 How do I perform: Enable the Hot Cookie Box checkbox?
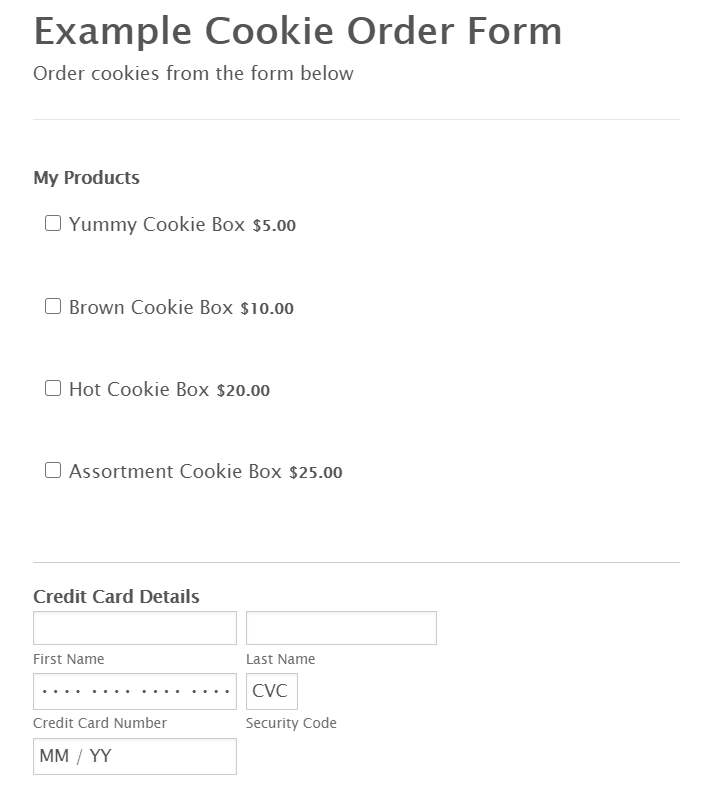(53, 388)
